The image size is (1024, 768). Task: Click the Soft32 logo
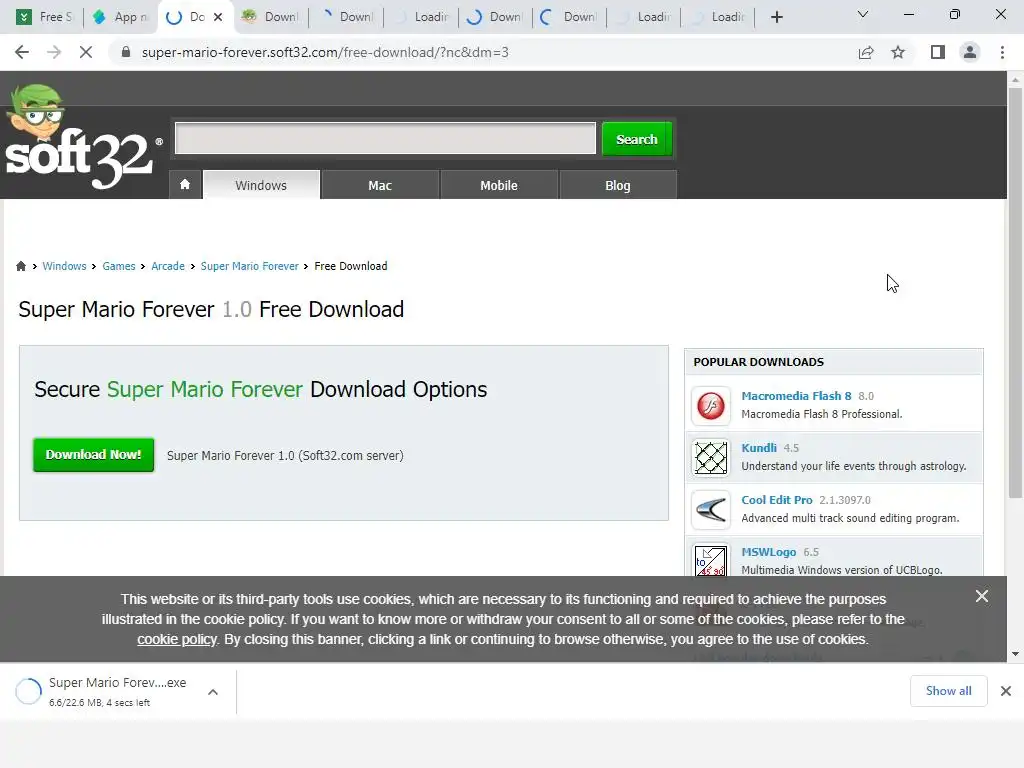(x=82, y=138)
